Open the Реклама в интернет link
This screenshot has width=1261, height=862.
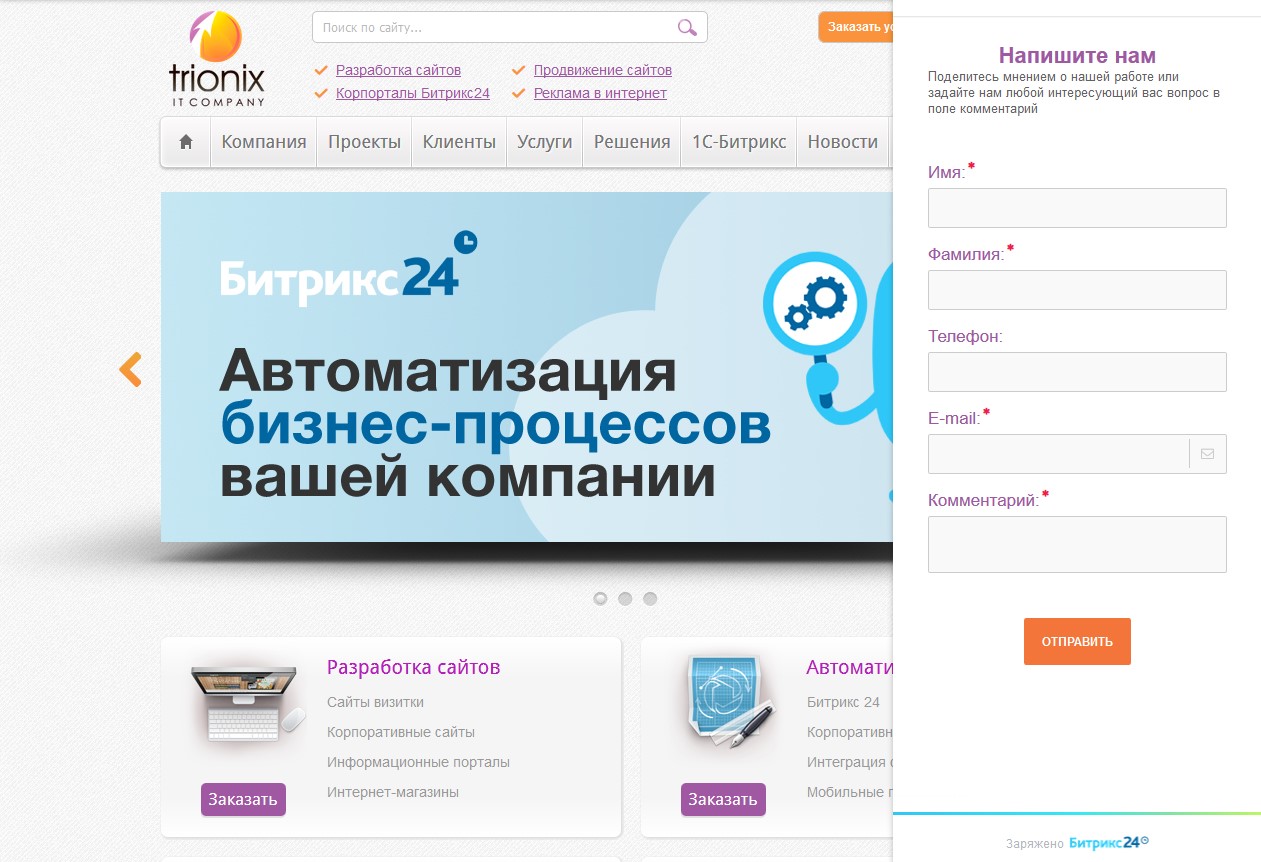tap(600, 93)
